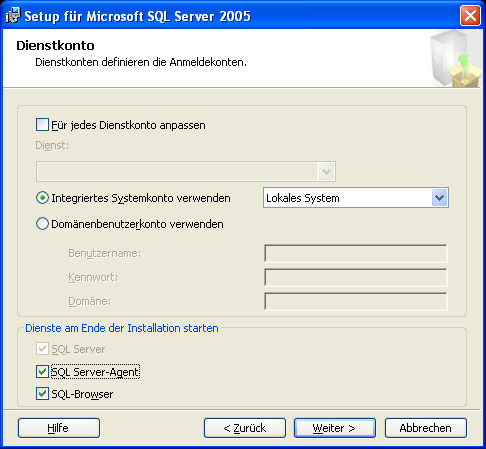Close the SQL Server 2005 setup window
Image resolution: width=486 pixels, height=449 pixels.
pyautogui.click(x=470, y=16)
